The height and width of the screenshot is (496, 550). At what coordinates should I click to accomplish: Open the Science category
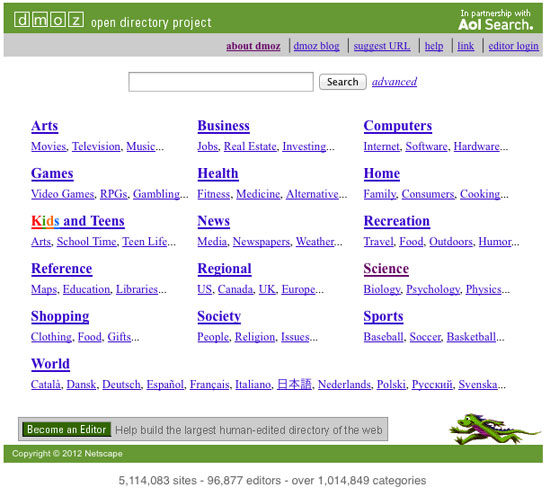386,269
